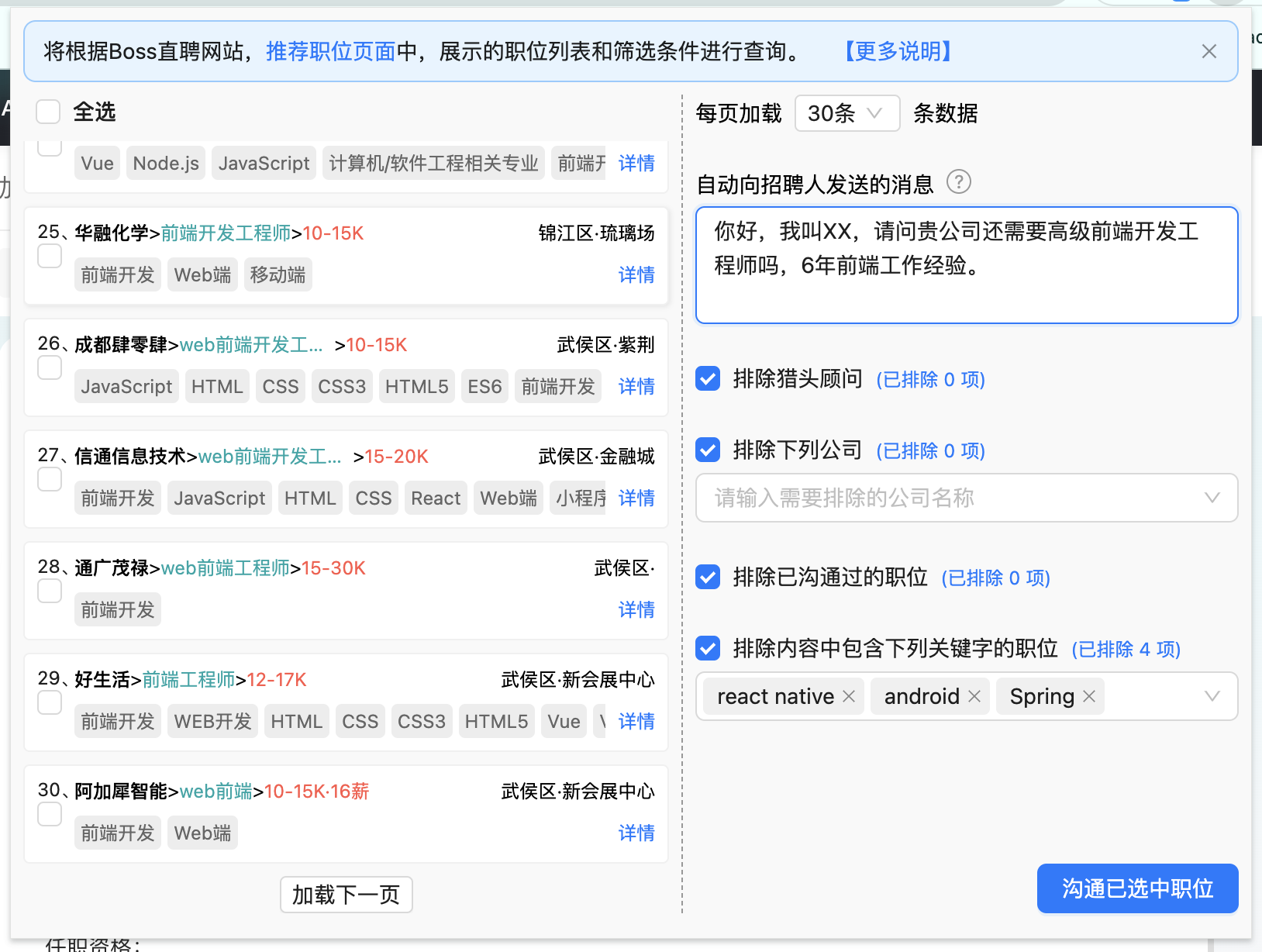Screen dimensions: 1262x952
Task: Click the 【更多说明】 link
Action: pos(898,51)
